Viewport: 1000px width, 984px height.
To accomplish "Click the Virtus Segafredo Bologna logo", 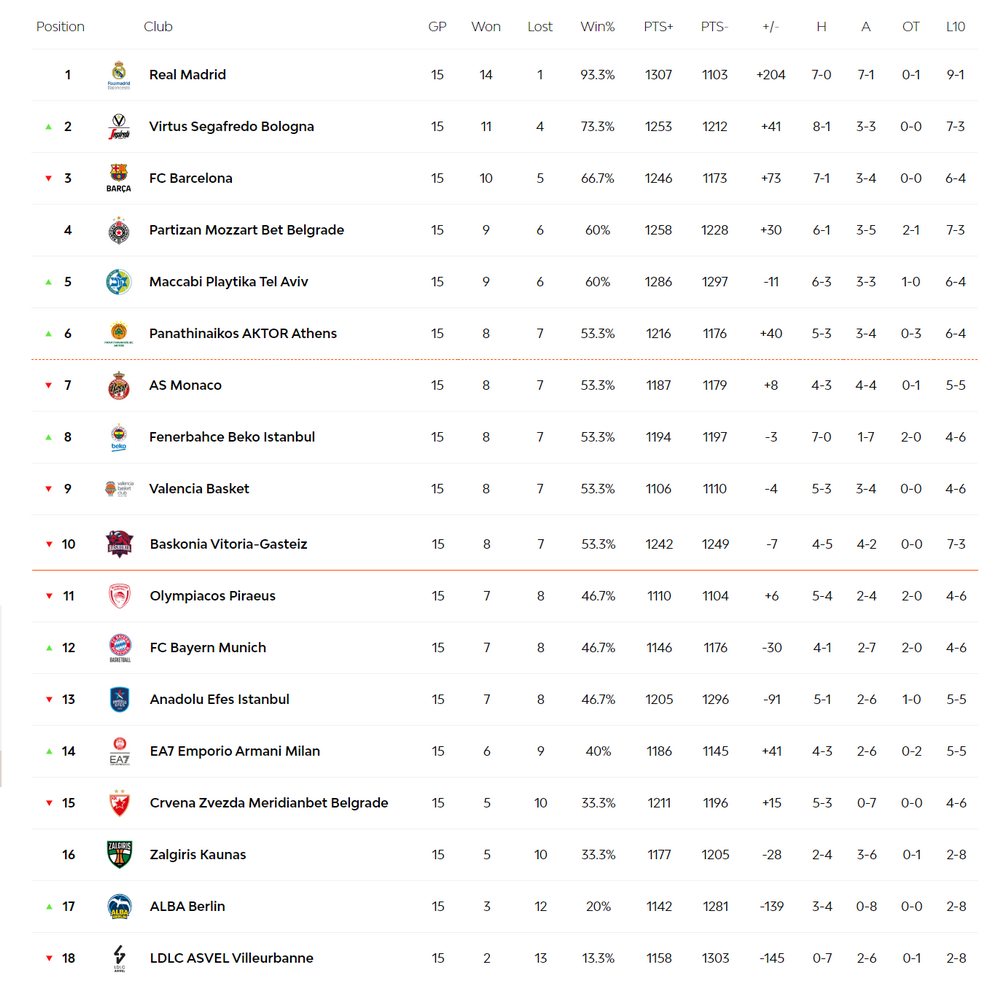I will (x=119, y=126).
